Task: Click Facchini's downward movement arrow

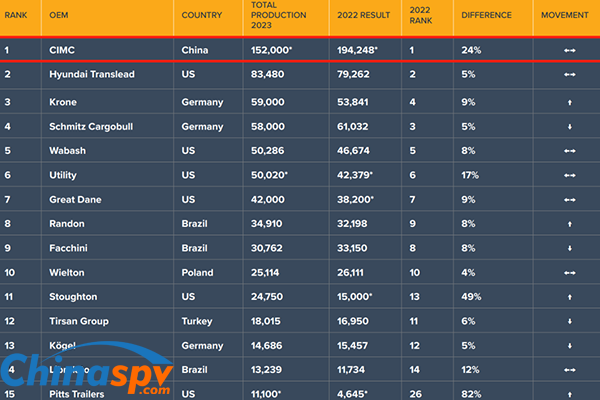Action: coord(570,248)
